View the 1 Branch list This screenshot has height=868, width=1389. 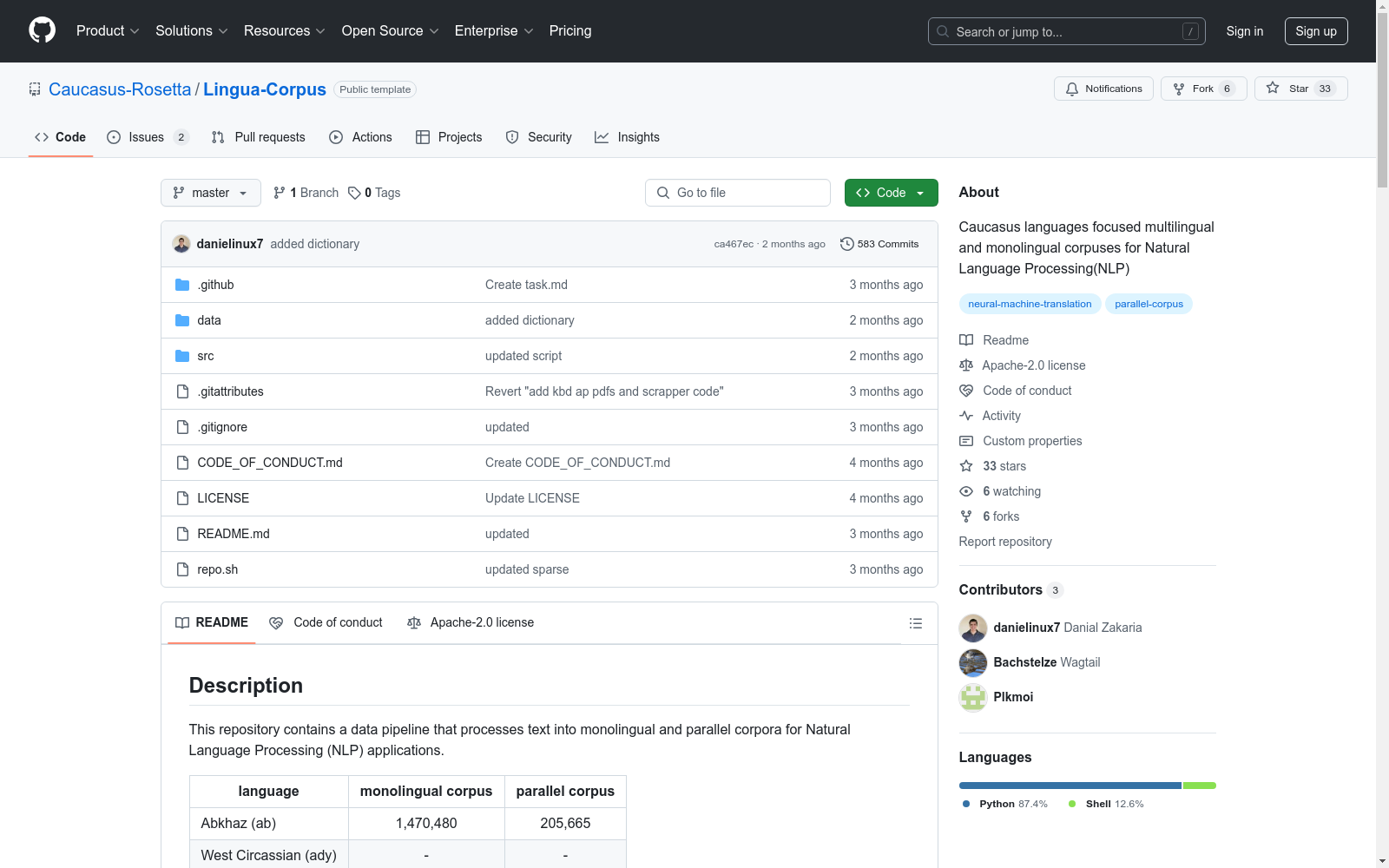(306, 193)
